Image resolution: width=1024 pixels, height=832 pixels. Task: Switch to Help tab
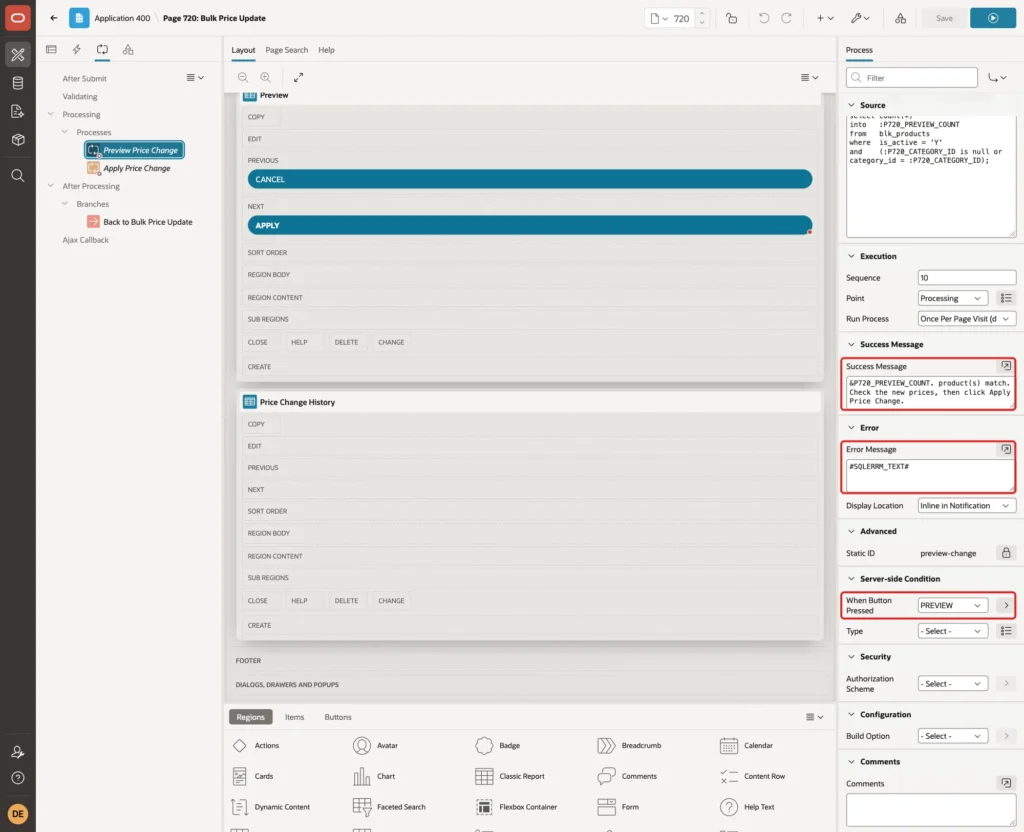pyautogui.click(x=326, y=50)
